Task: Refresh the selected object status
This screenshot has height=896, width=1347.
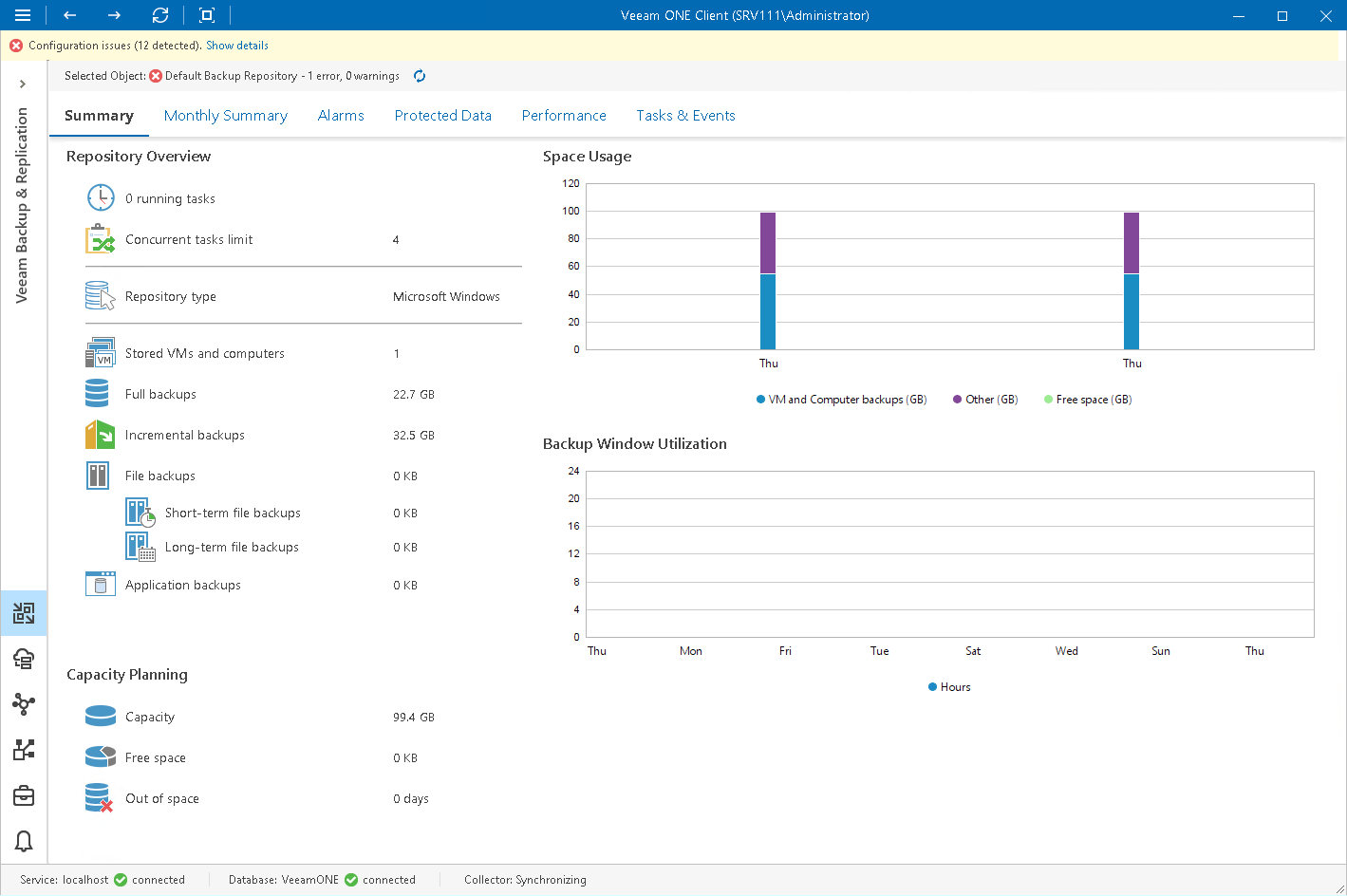Action: [420, 76]
